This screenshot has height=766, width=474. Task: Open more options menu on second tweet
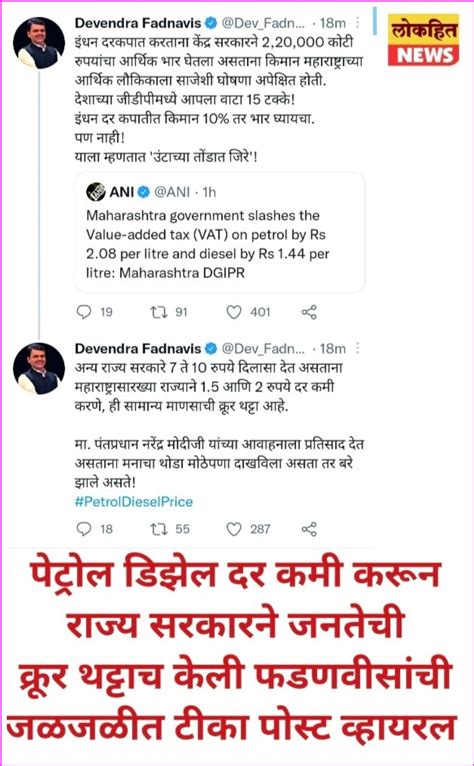pos(358,348)
